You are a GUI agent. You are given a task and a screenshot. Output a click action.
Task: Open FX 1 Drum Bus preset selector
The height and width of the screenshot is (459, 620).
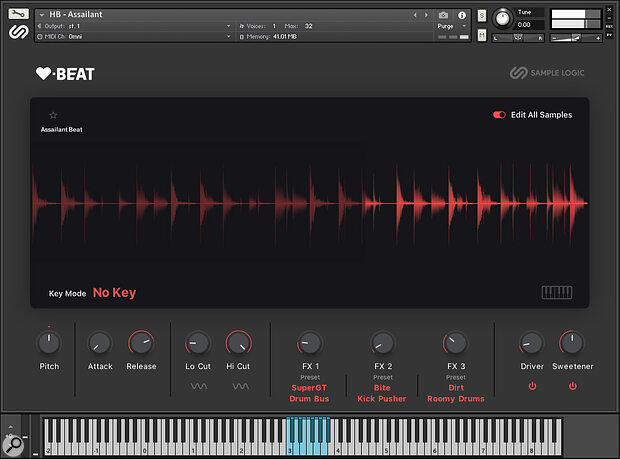point(309,399)
